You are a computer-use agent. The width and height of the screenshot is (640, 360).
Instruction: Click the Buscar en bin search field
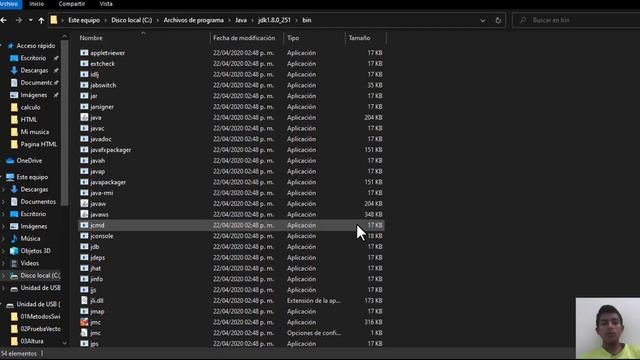click(576, 20)
